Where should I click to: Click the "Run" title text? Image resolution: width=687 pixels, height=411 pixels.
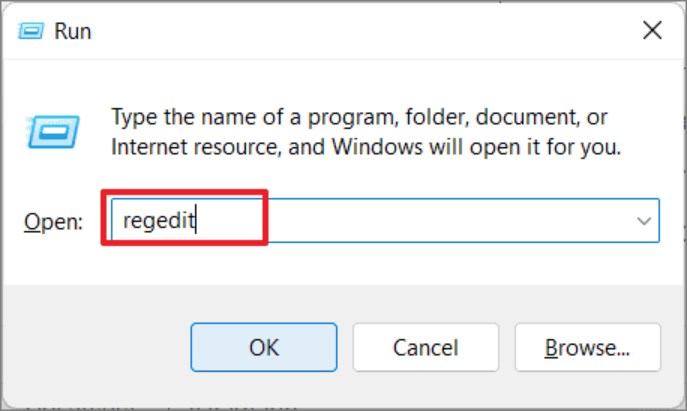click(x=72, y=32)
